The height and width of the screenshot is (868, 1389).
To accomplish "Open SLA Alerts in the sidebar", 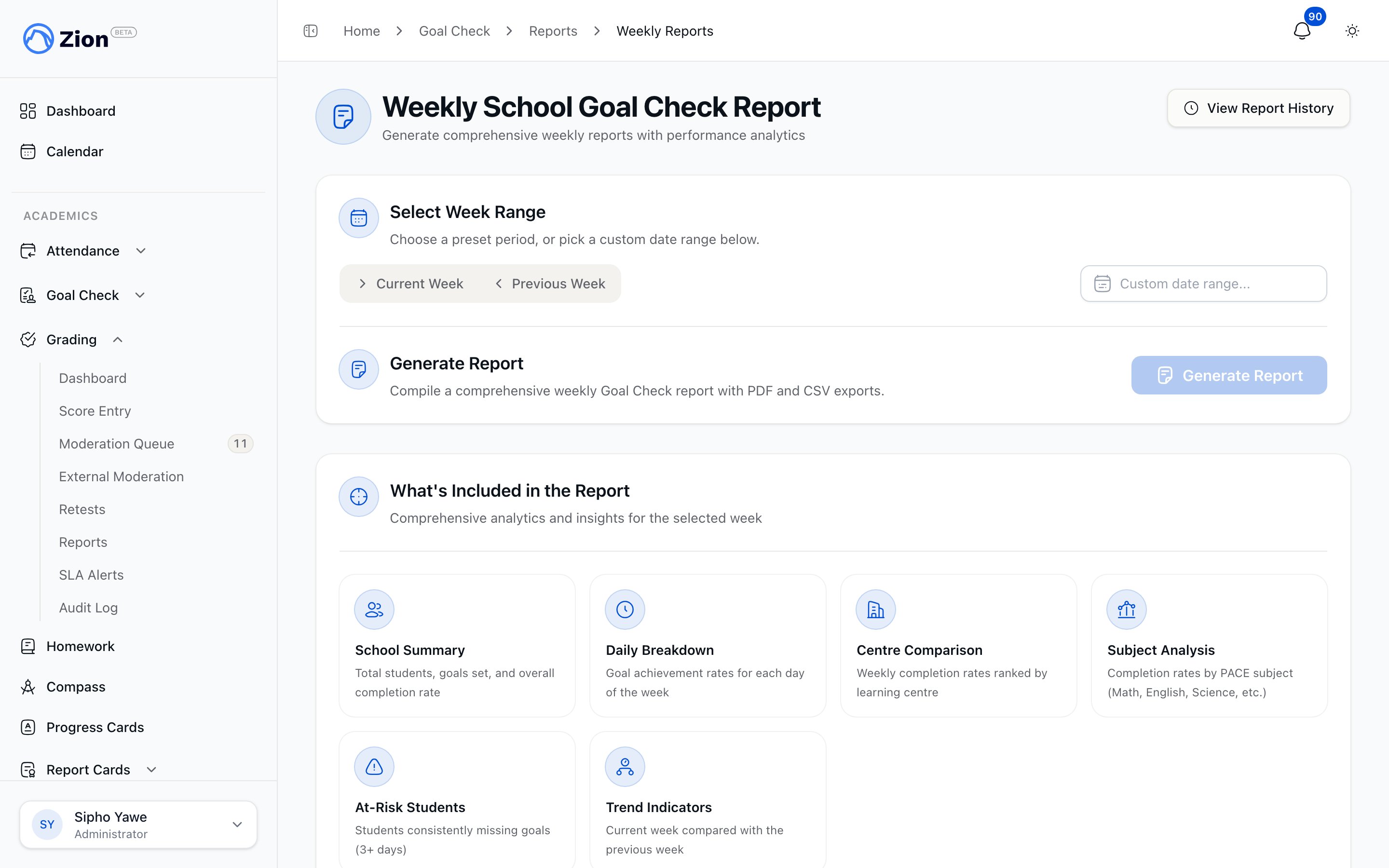I will coord(91,575).
